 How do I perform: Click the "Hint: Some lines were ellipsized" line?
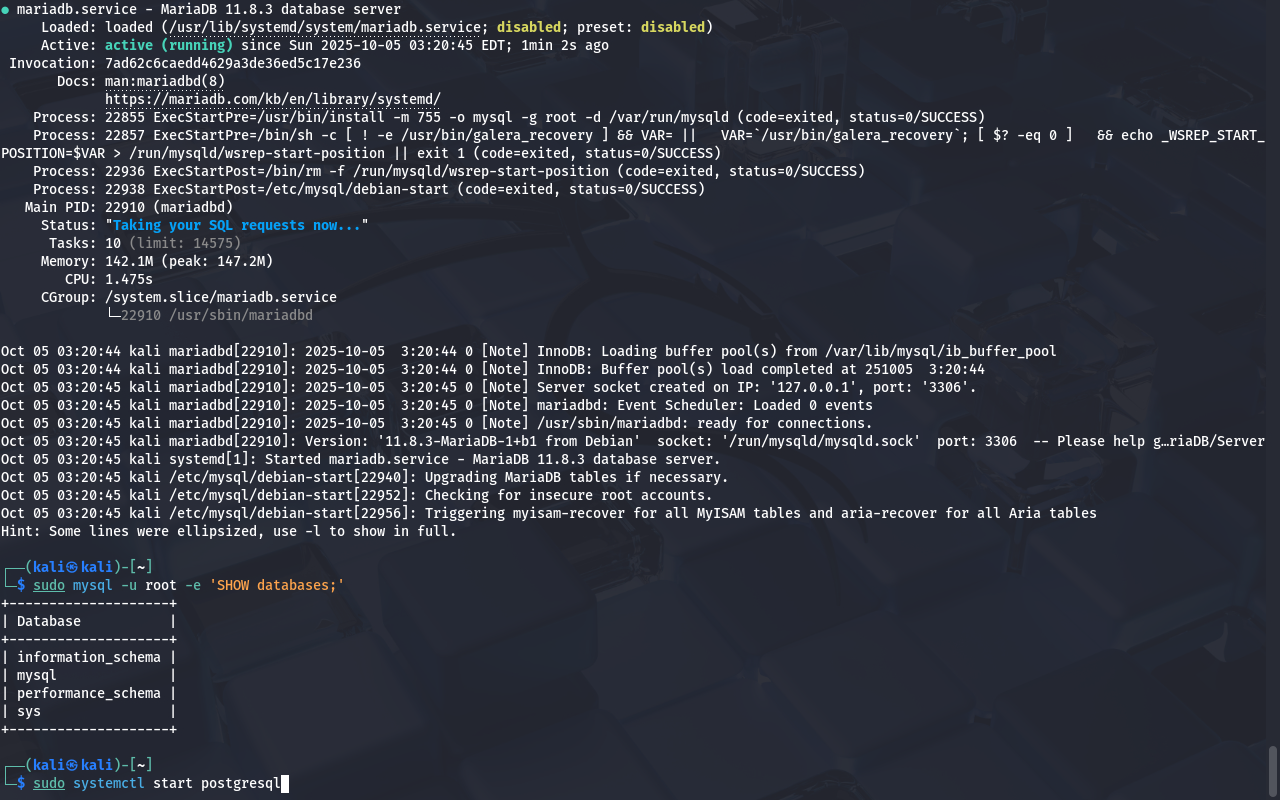point(228,531)
